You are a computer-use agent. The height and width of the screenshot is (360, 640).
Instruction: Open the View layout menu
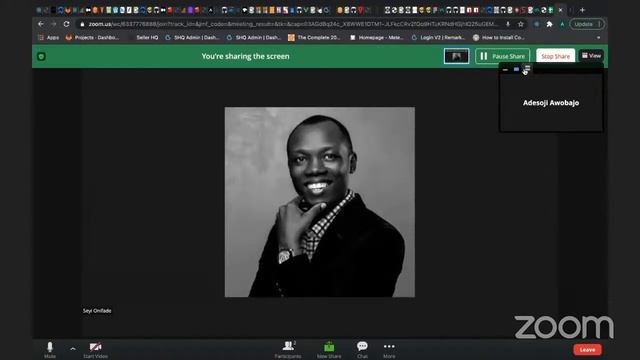tap(591, 56)
